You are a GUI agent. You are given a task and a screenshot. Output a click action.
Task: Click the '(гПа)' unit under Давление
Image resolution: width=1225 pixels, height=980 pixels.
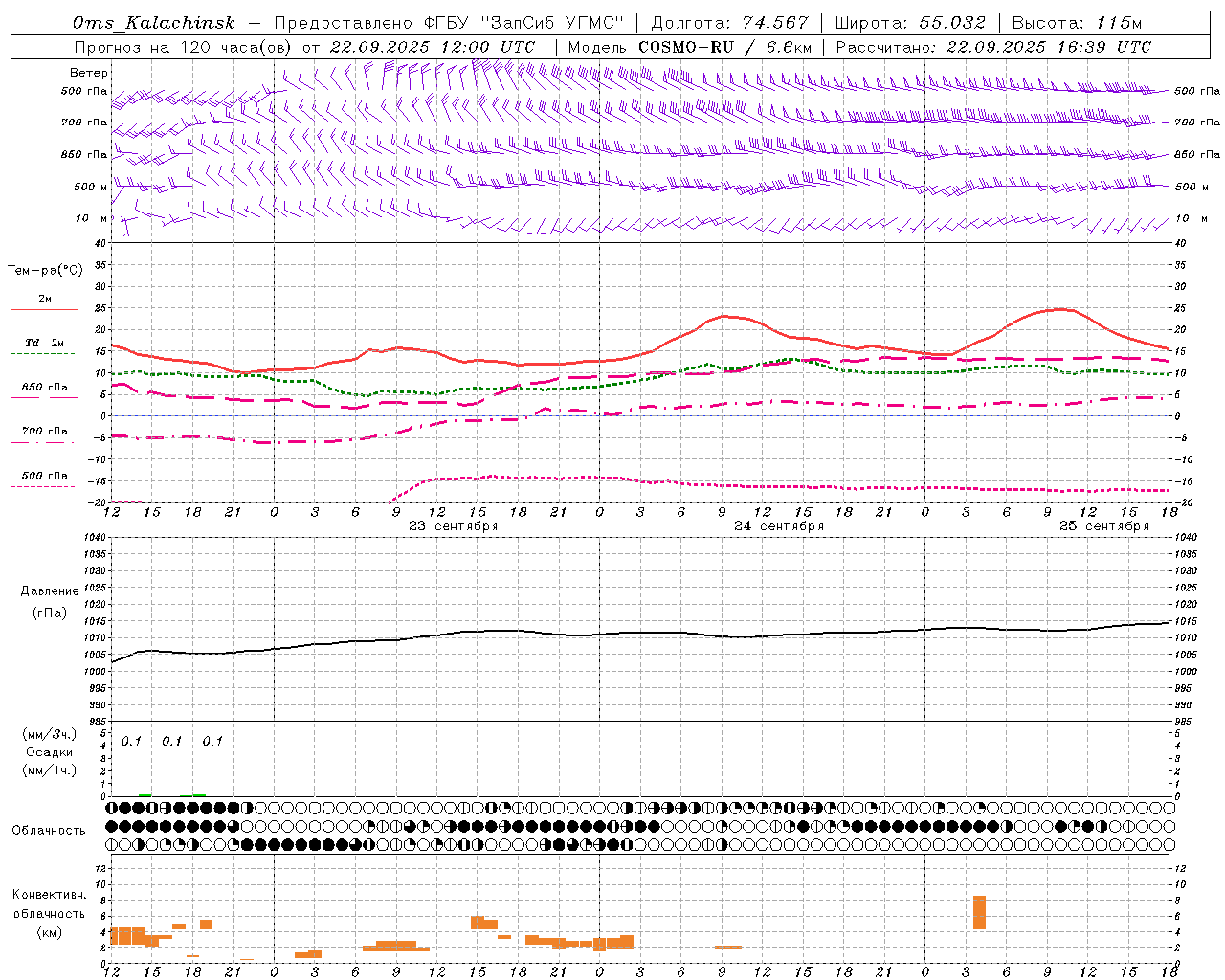pos(50,613)
